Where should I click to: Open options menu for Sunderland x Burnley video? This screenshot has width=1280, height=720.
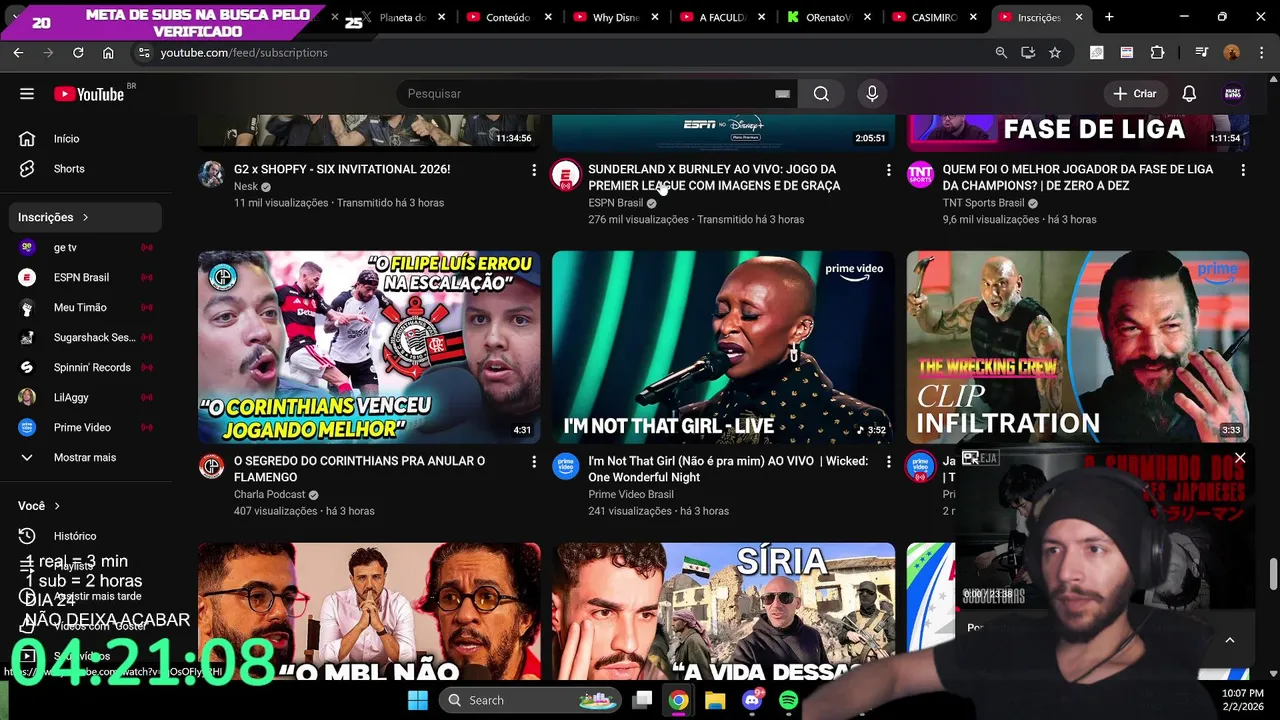[x=888, y=171]
